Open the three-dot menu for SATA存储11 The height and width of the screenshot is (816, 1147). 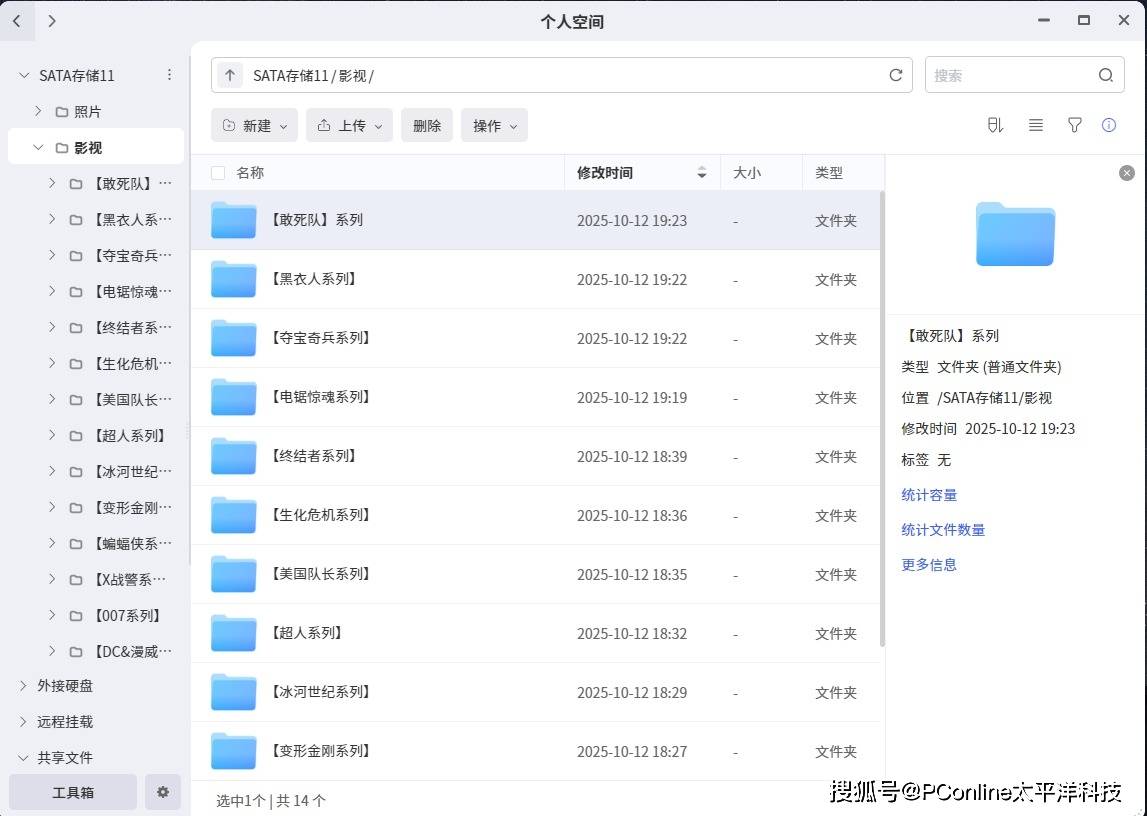169,75
